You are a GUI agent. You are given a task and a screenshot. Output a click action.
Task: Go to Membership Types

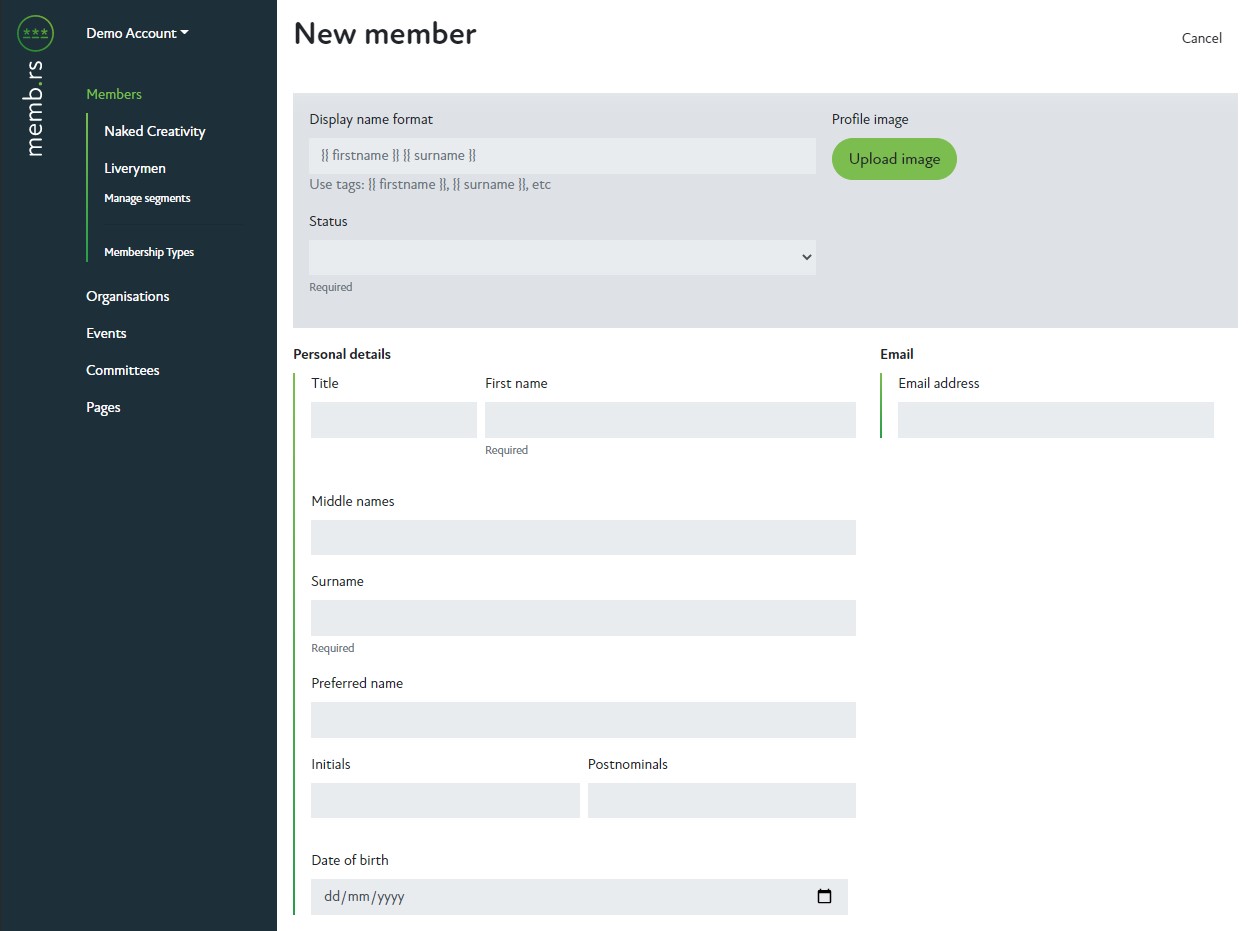tap(149, 252)
